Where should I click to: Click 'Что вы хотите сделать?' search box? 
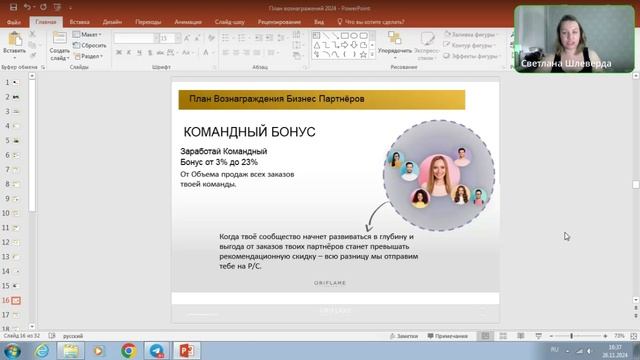371,22
